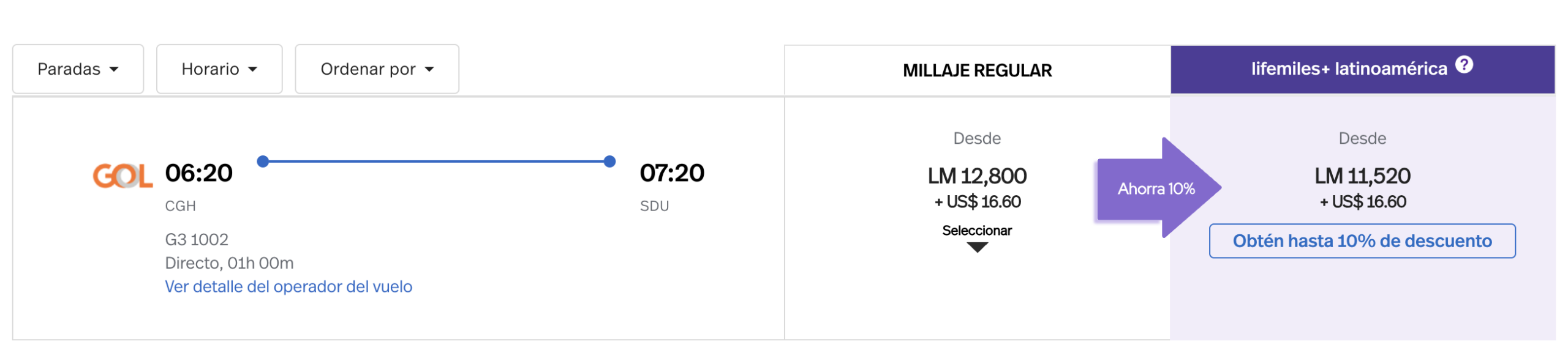
Task: Click the LM 11,520 discounted price
Action: pyautogui.click(x=1362, y=176)
